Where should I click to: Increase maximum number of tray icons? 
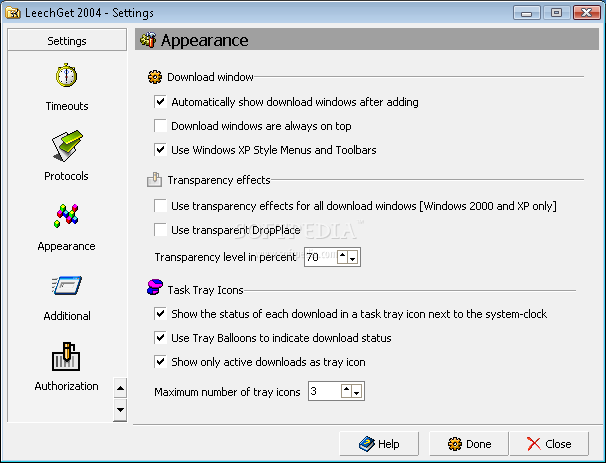click(x=346, y=391)
